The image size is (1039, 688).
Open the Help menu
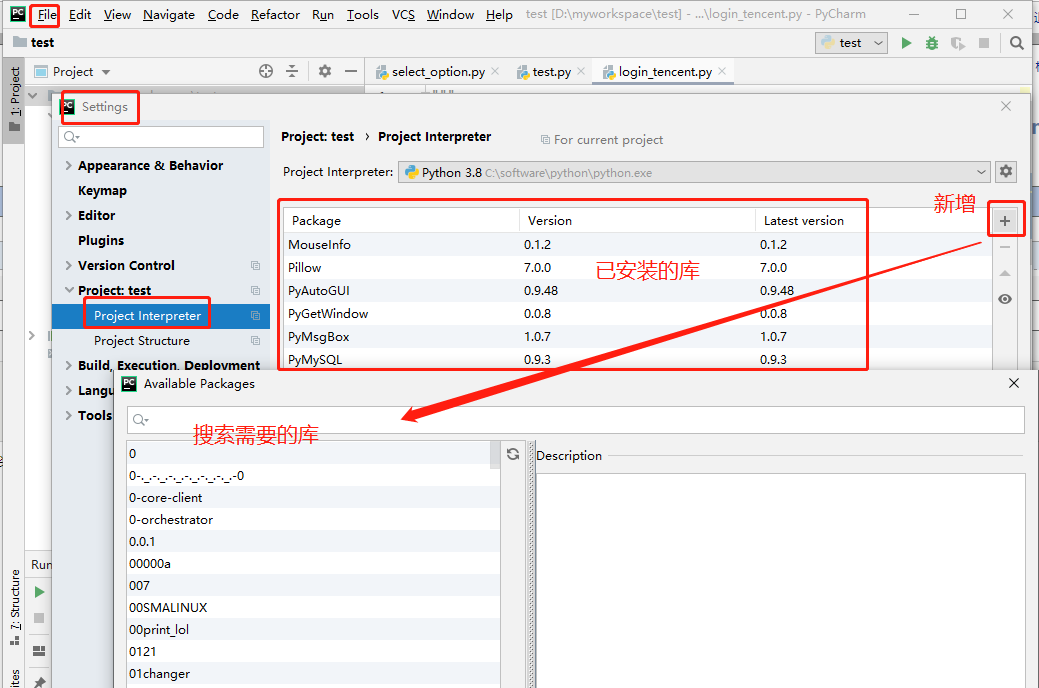(499, 15)
